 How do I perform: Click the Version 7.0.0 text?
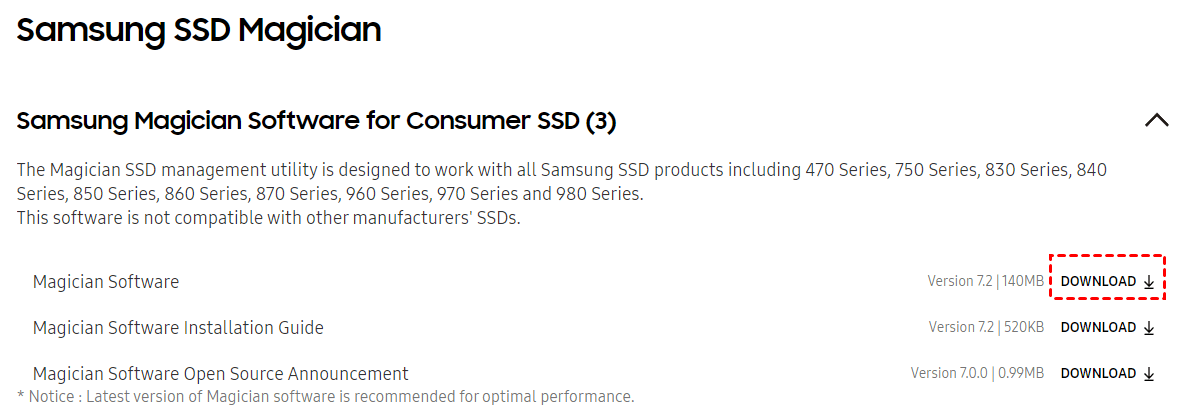point(950,374)
